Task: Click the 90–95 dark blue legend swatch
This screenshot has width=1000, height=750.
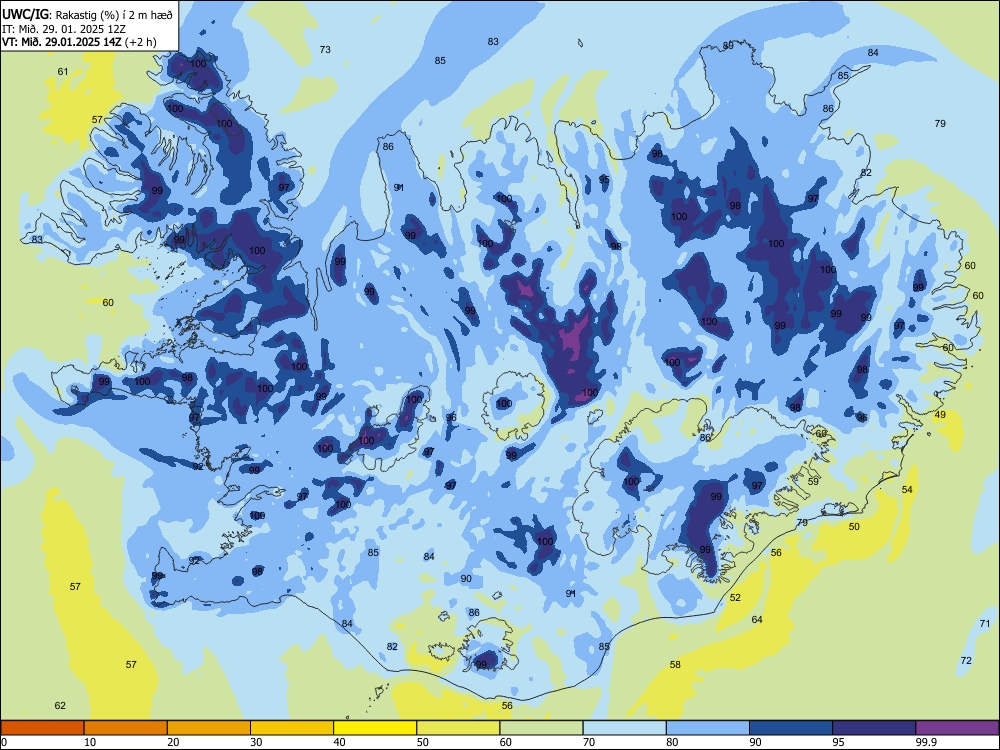Action: 791,728
